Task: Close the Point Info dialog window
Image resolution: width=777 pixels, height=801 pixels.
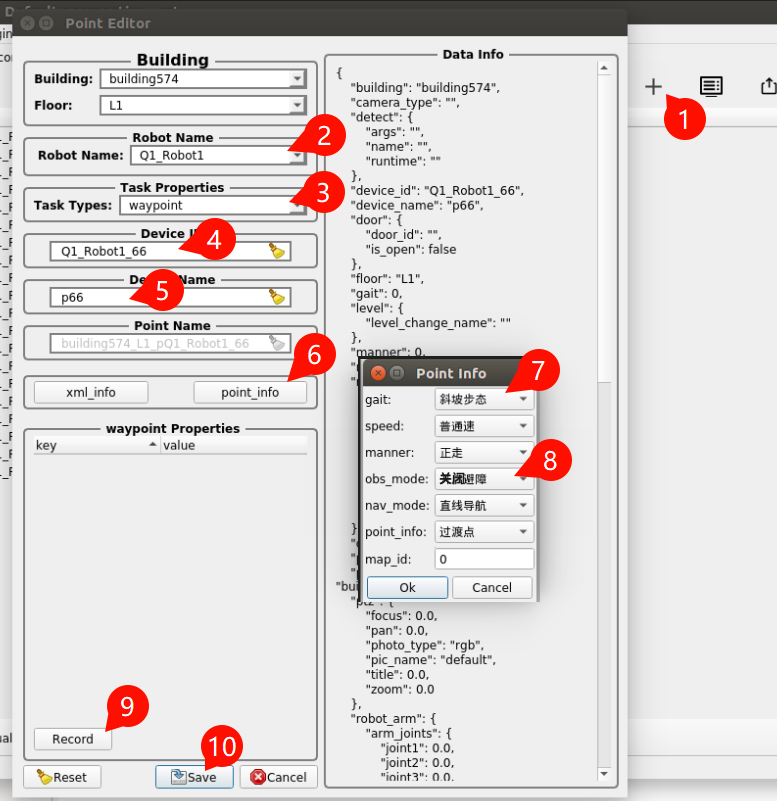Action: [x=378, y=373]
